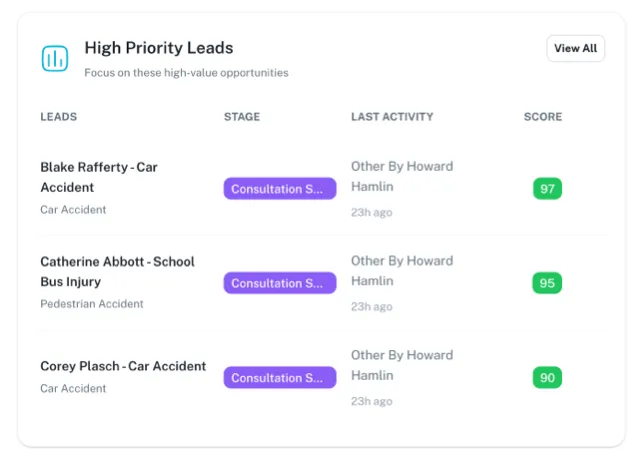640x464 pixels.
Task: Click the bar chart icon beside High Priority Leads
Action: pyautogui.click(x=55, y=58)
